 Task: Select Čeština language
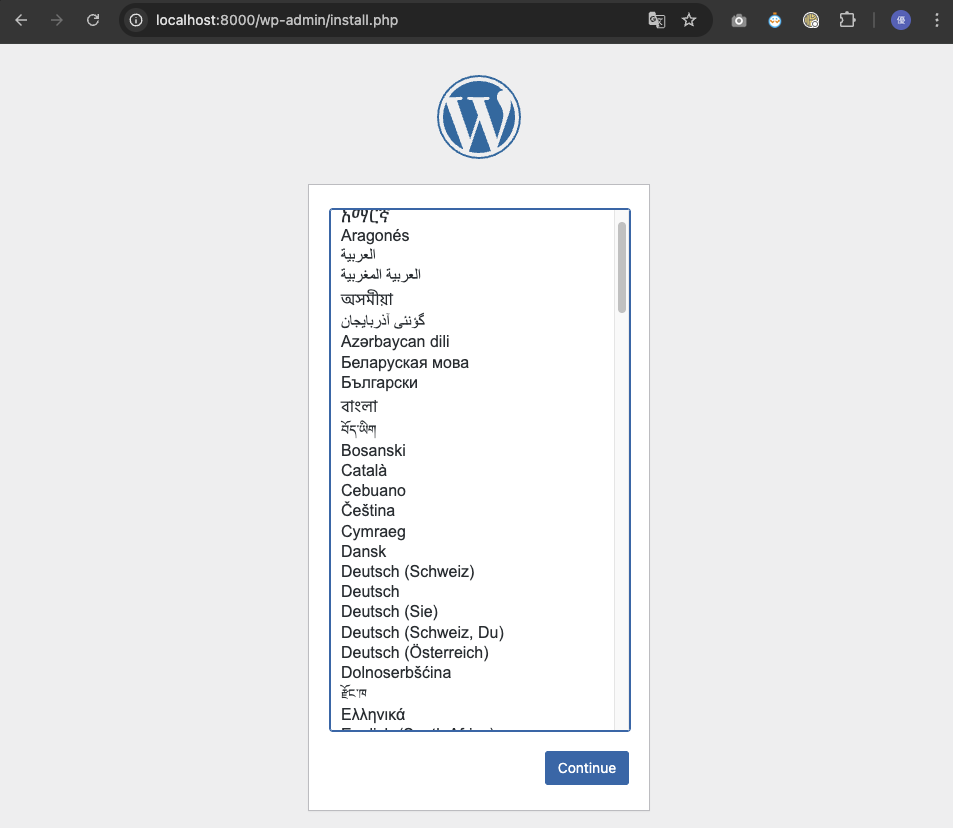[472, 511]
